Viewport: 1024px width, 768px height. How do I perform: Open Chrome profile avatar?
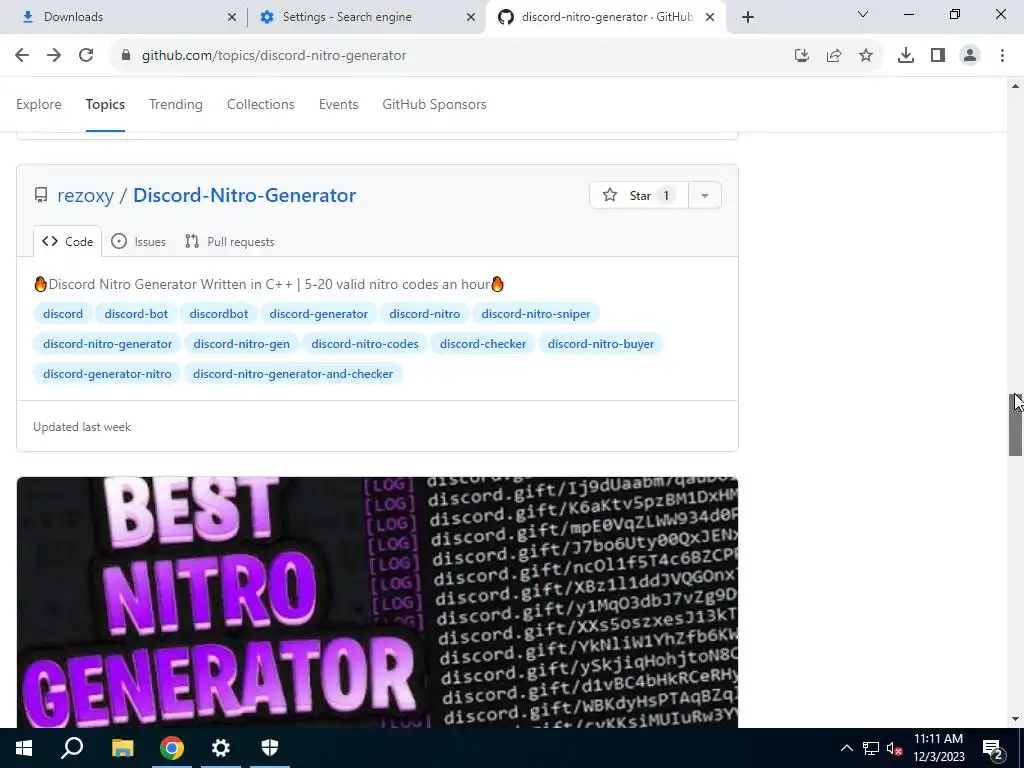click(970, 56)
